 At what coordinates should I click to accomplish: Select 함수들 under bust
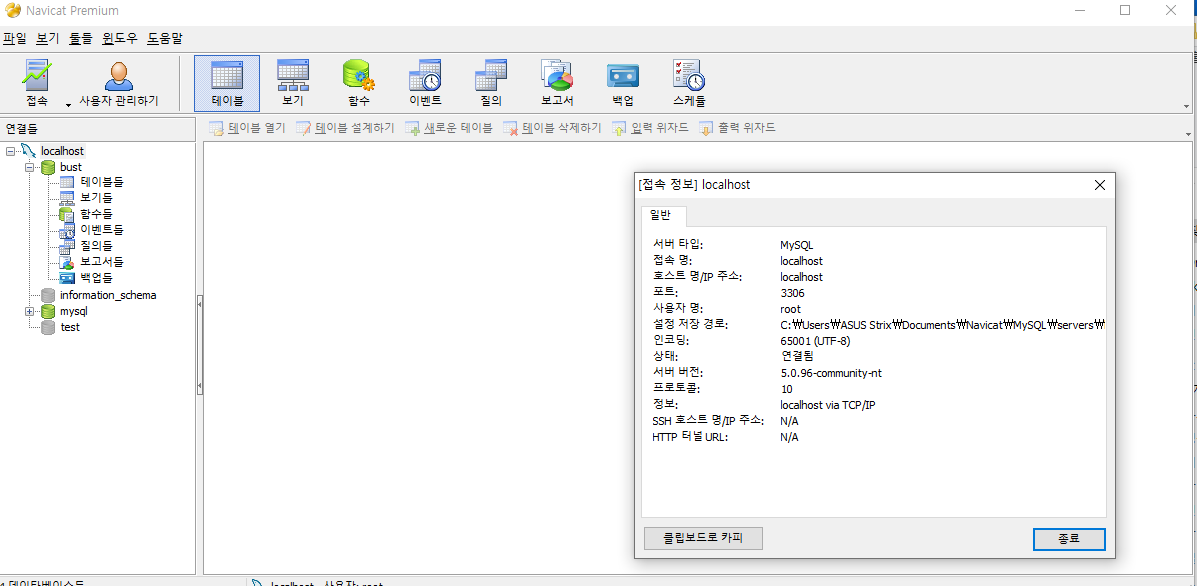96,214
